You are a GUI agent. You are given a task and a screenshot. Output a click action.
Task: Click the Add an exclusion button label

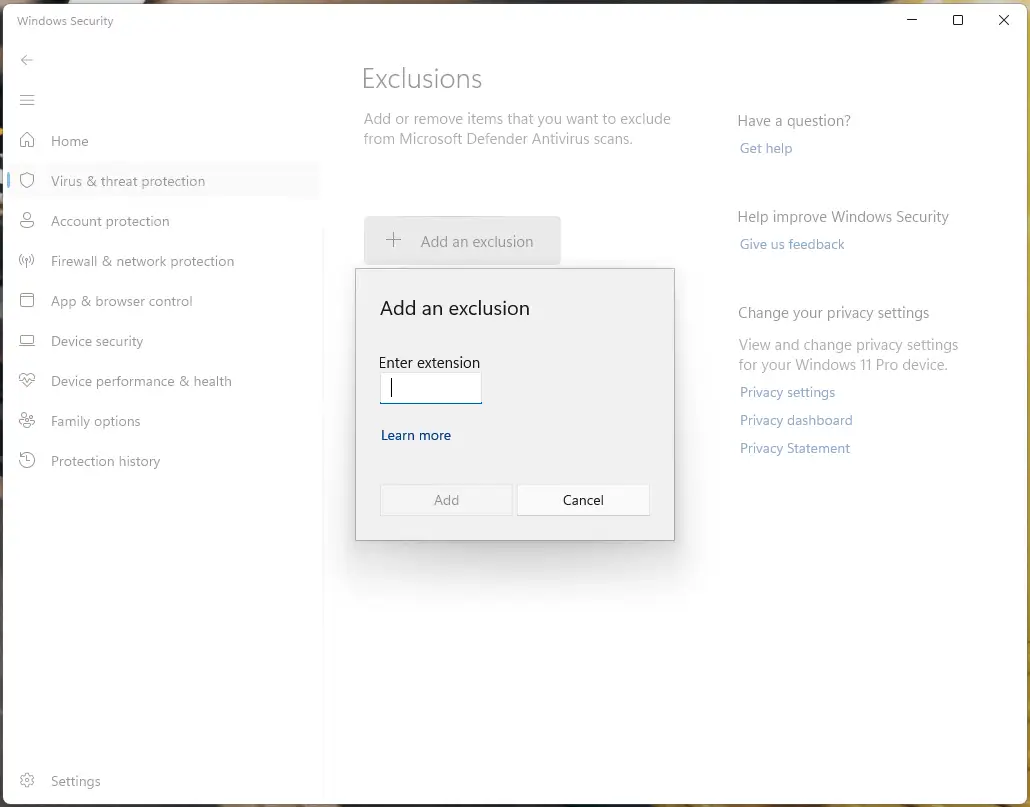pos(477,242)
